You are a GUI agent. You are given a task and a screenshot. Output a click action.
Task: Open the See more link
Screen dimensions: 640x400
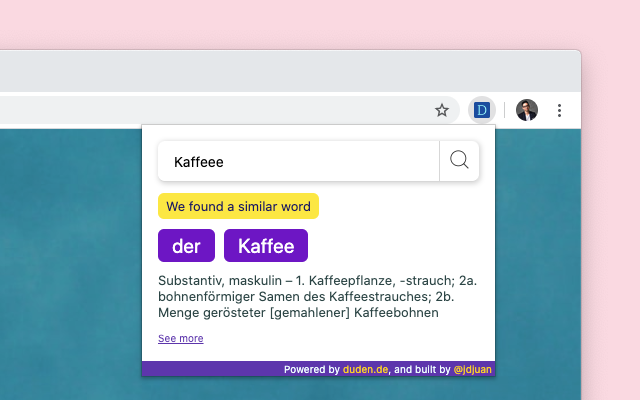(181, 338)
